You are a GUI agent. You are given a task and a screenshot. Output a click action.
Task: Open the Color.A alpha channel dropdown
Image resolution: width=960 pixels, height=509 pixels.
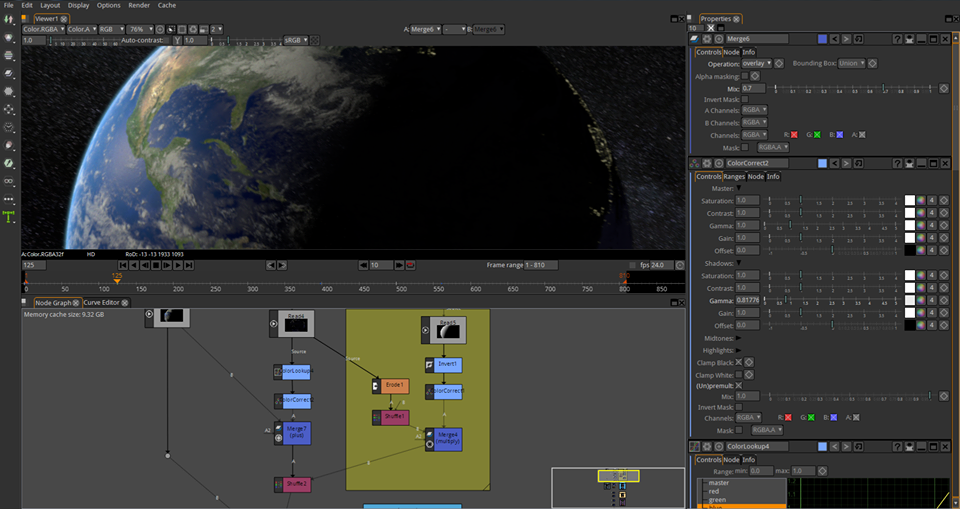pyautogui.click(x=82, y=29)
